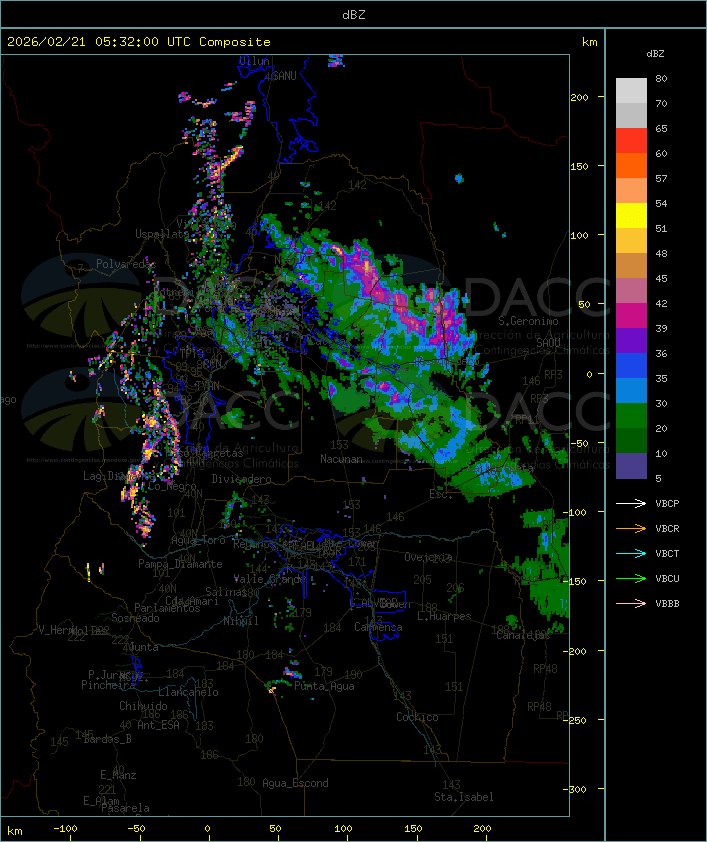Viewport: 707px width, 842px height.
Task: Click the VBCR legend label
Action: click(x=667, y=528)
